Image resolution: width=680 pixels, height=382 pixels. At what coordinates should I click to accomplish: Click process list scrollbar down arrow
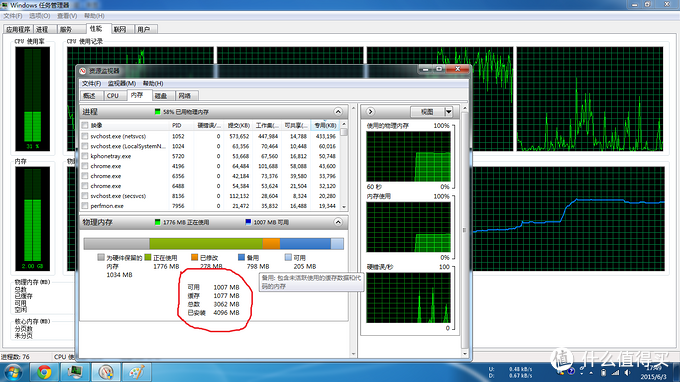(344, 207)
